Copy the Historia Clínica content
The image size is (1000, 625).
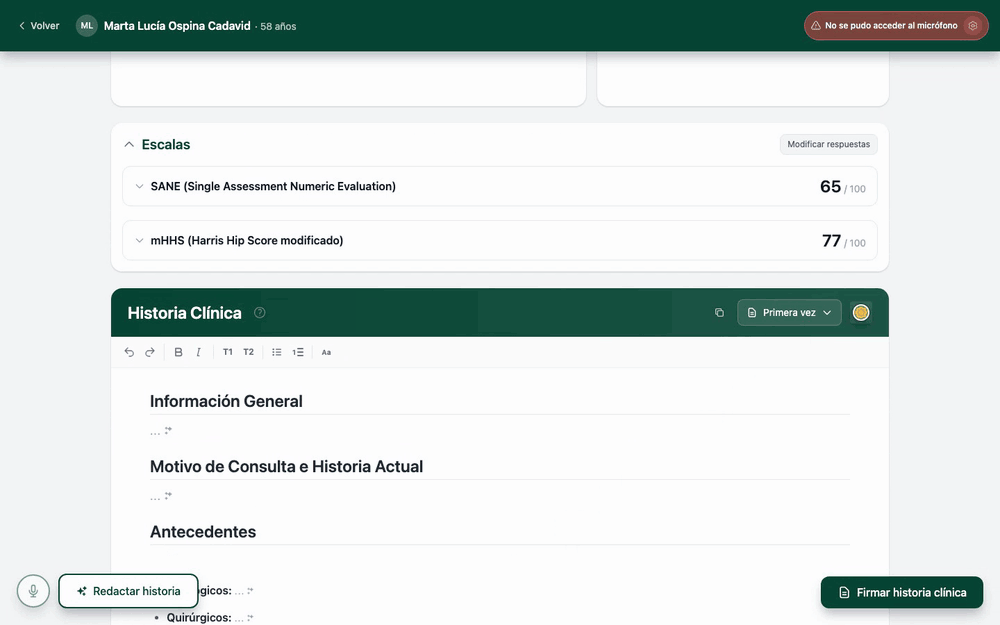(719, 312)
